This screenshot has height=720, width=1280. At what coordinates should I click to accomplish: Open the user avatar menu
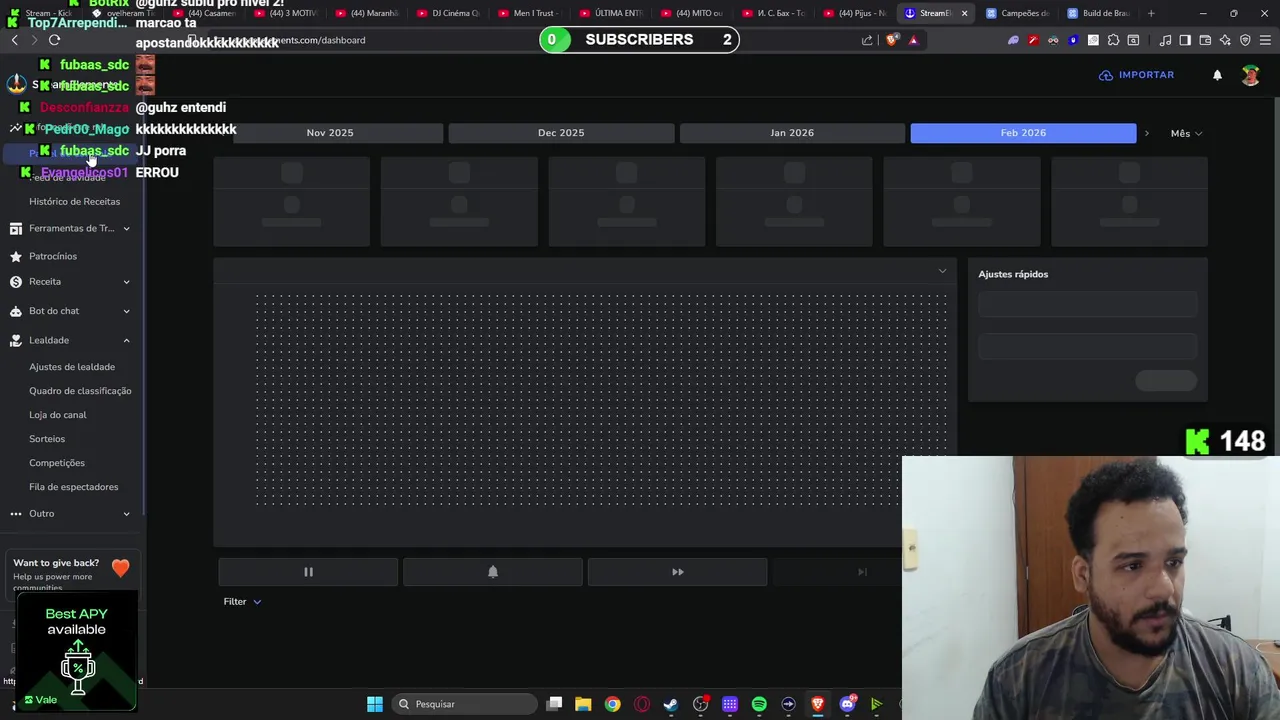coord(1250,75)
